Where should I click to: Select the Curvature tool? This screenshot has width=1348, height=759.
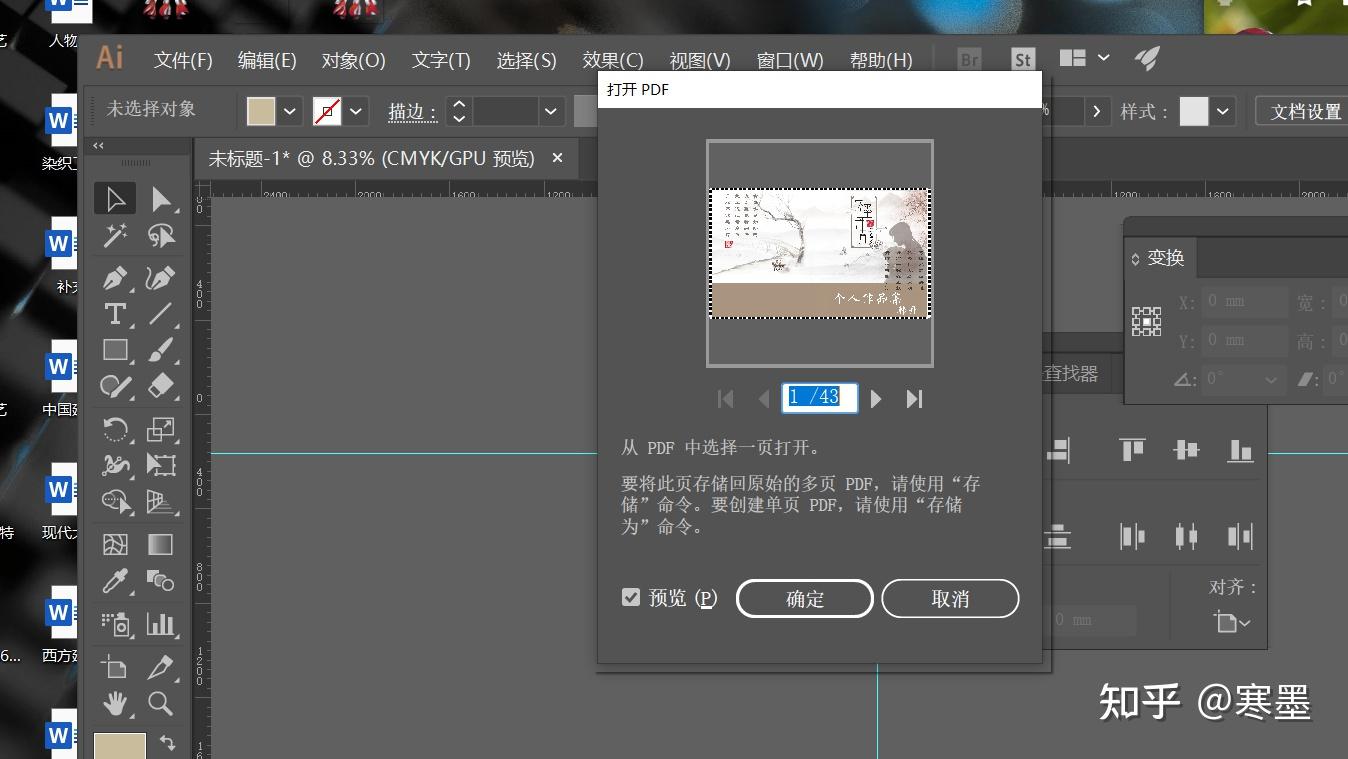point(161,277)
